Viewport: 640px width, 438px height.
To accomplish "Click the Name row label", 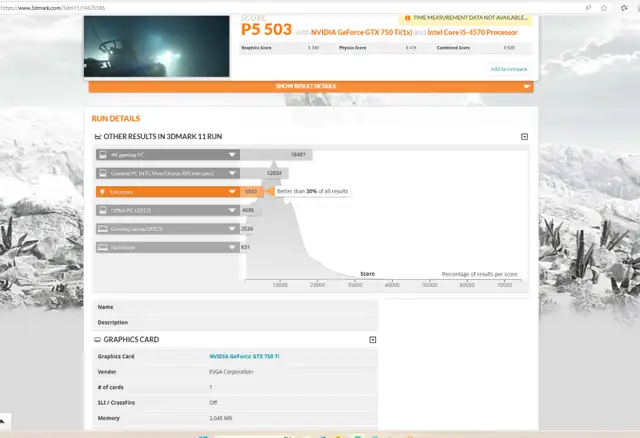I will 105,307.
